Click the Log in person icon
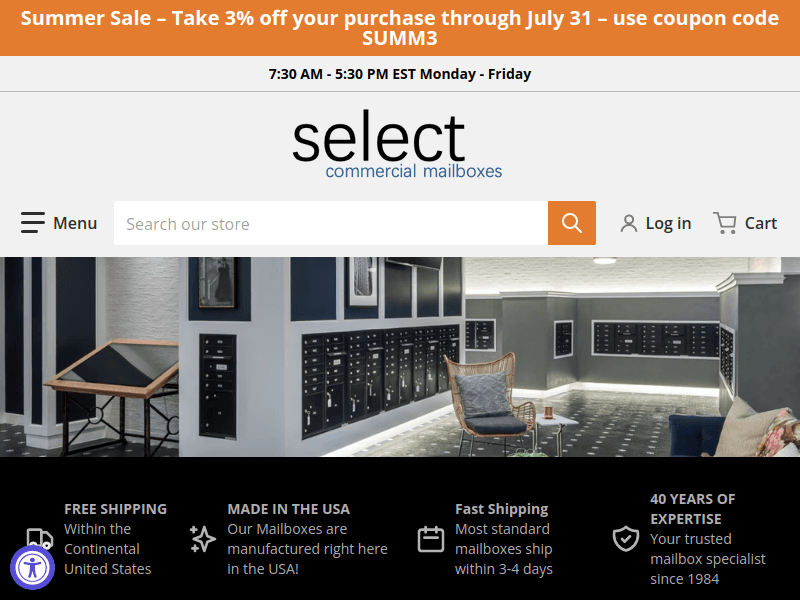 (x=629, y=223)
